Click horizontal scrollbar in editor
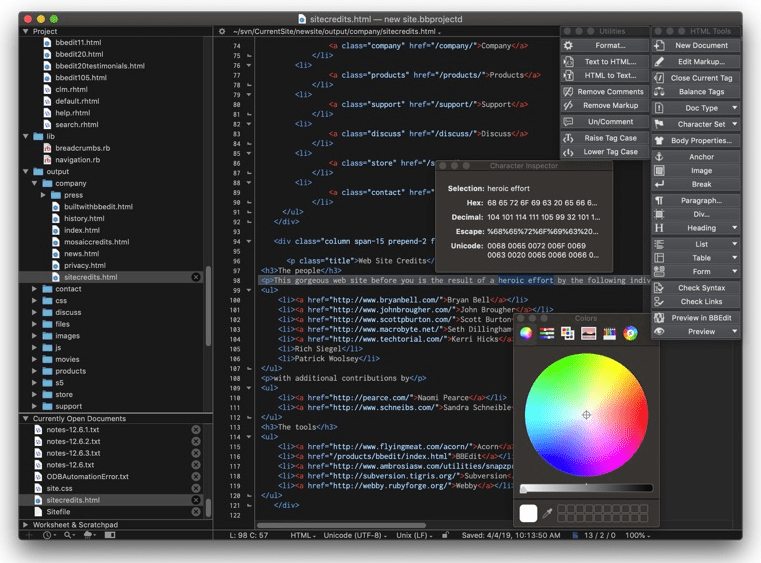Viewport: 761px width, 563px height. coord(341,525)
